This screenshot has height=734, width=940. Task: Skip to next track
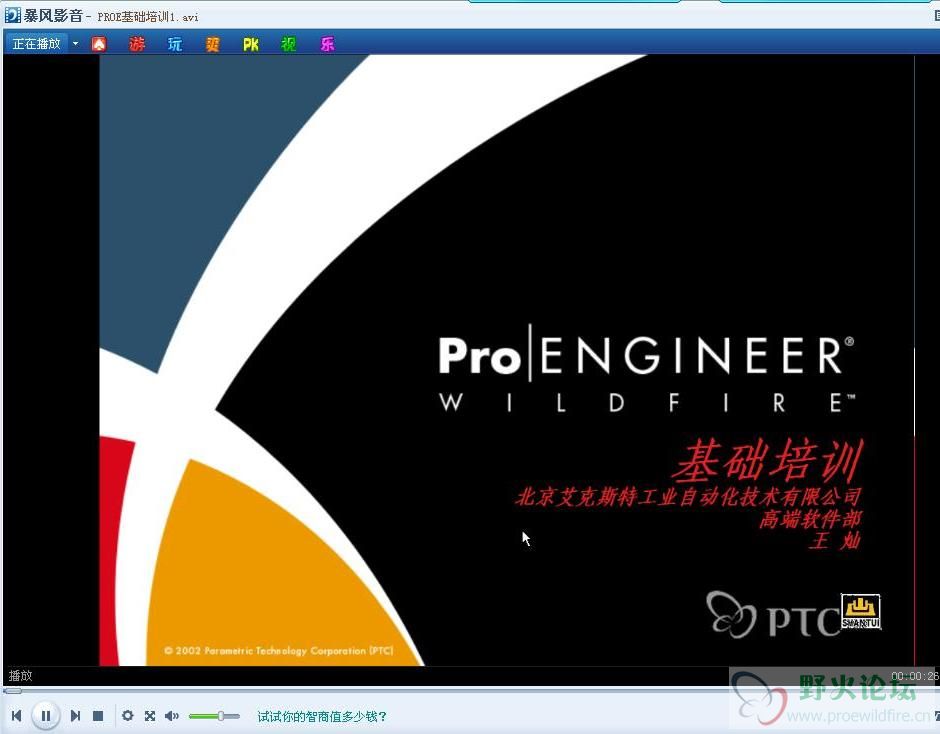point(75,715)
